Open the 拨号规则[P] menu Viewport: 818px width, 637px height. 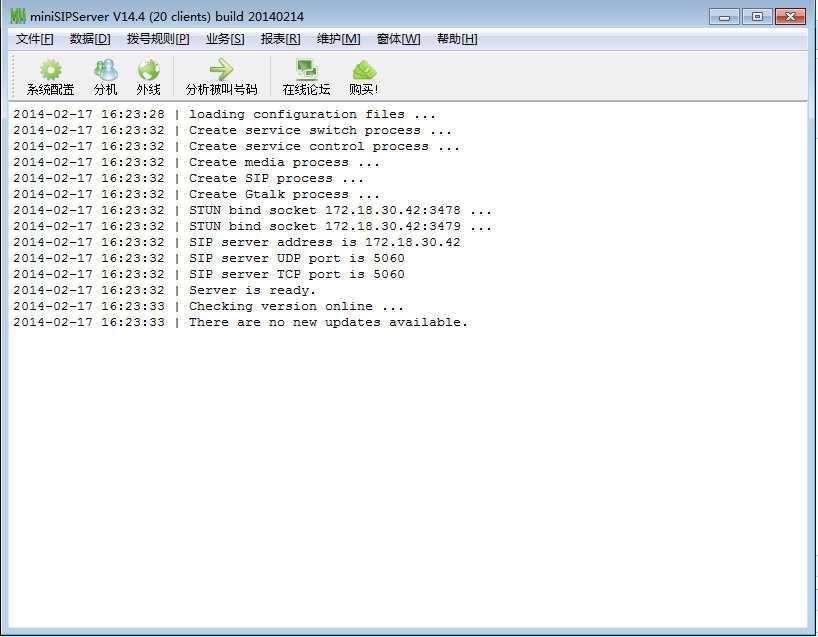click(158, 39)
